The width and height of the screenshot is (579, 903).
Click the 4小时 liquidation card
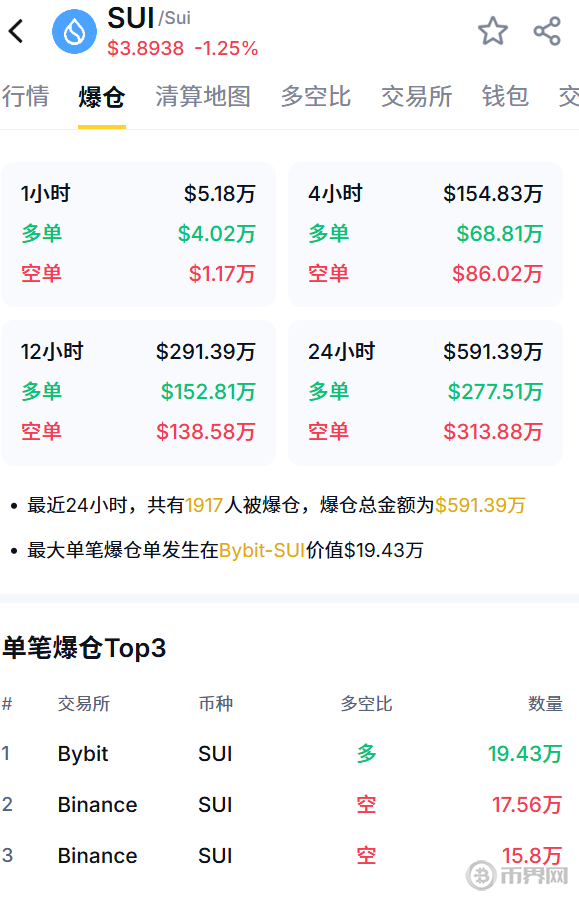coord(425,234)
